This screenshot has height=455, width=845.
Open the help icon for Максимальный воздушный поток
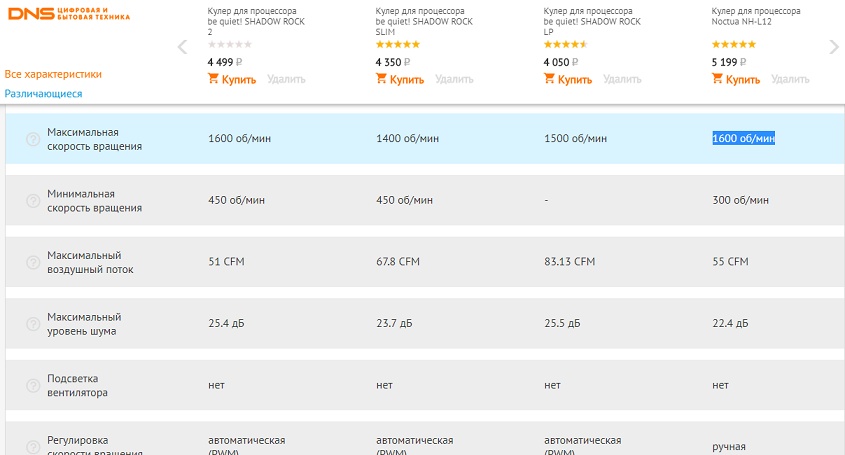pos(32,262)
